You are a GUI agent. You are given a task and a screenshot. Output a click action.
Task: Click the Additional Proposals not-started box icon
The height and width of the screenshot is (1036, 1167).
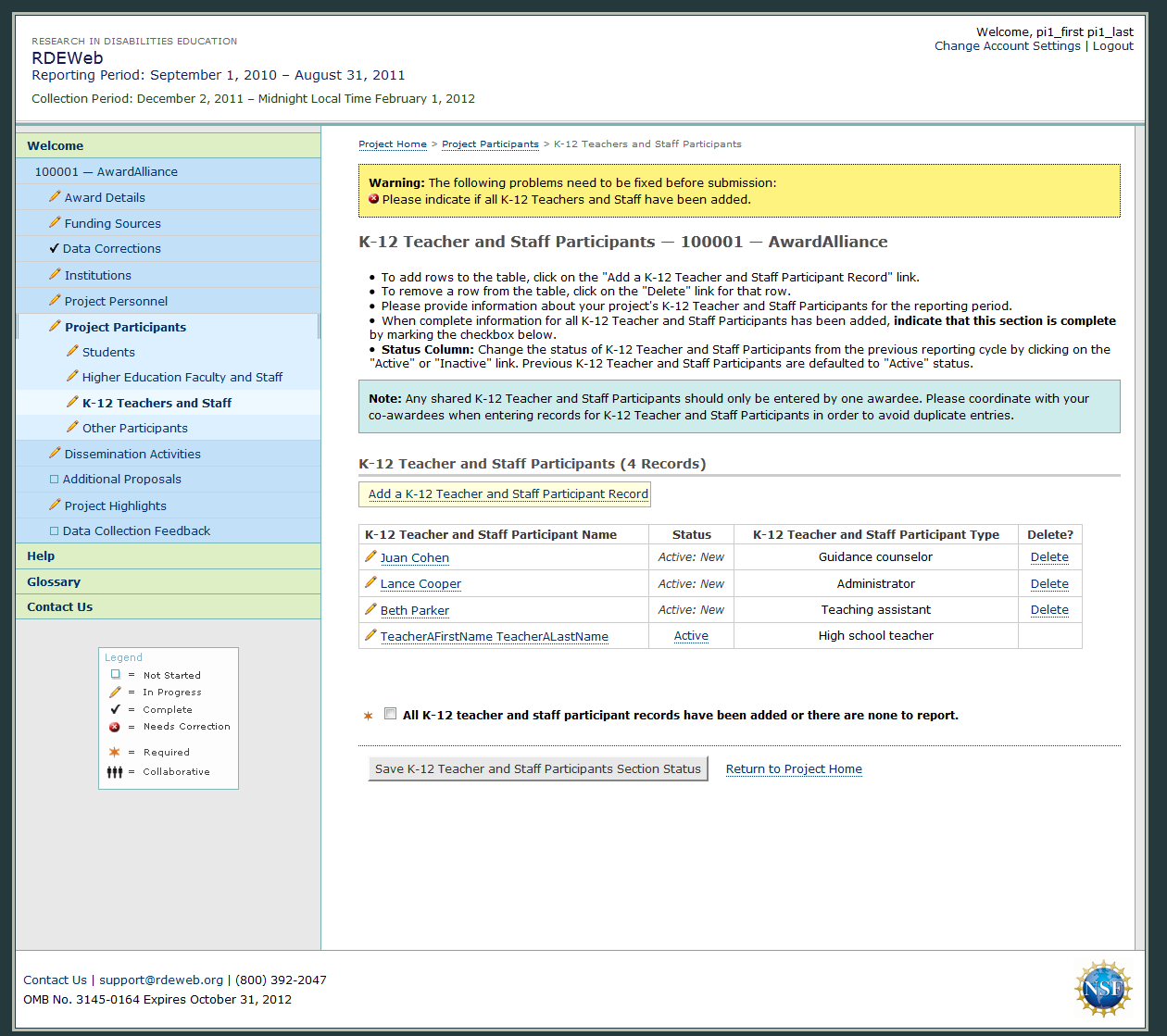(x=54, y=479)
